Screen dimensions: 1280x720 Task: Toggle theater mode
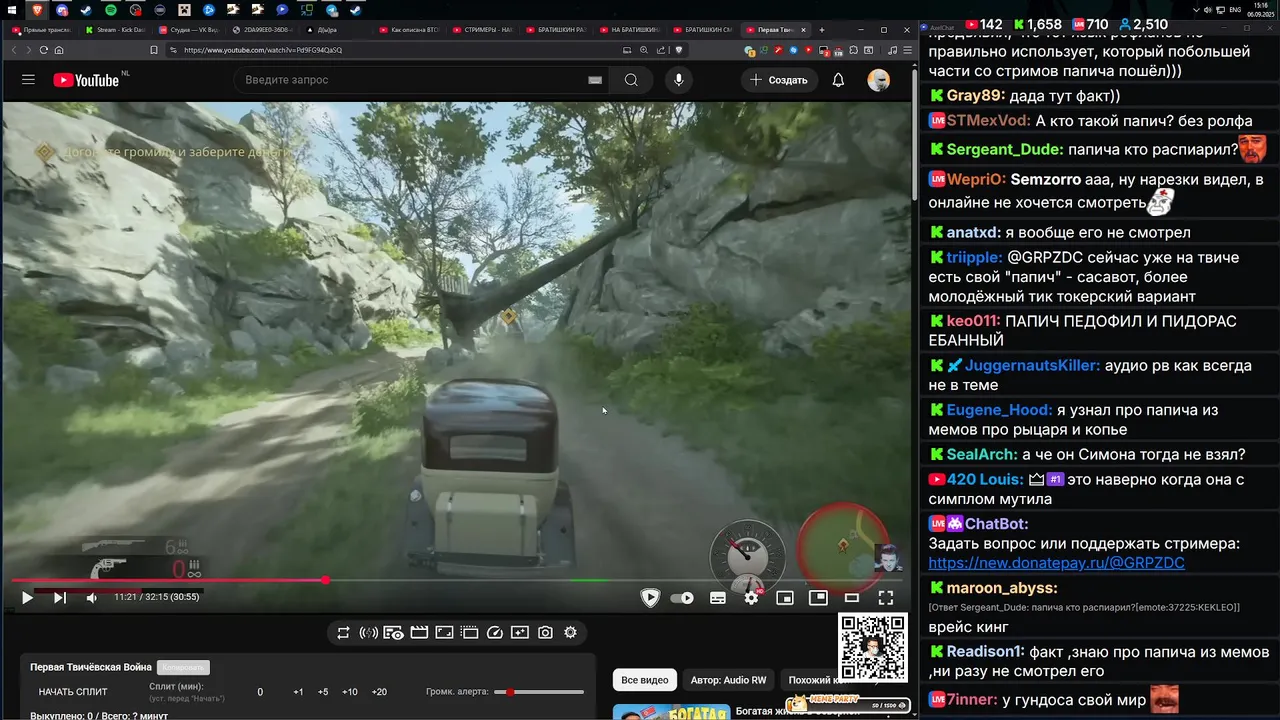point(852,598)
